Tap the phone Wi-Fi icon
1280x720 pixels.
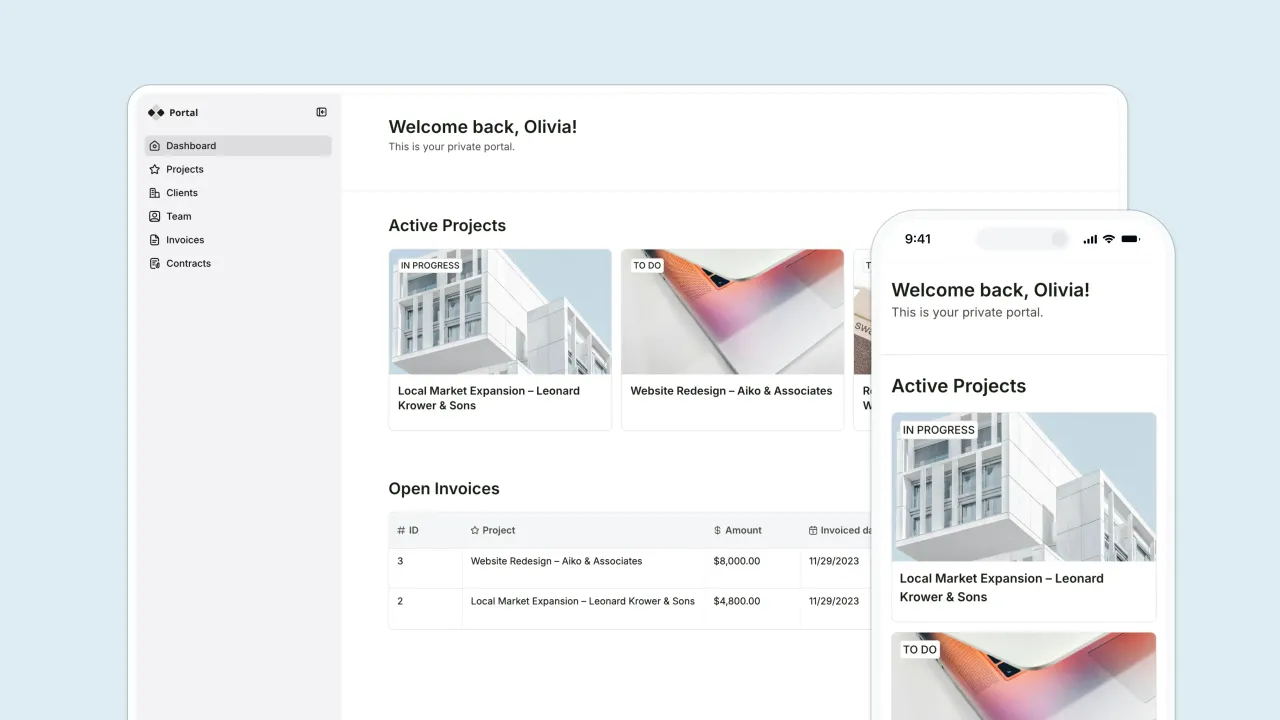[1109, 239]
